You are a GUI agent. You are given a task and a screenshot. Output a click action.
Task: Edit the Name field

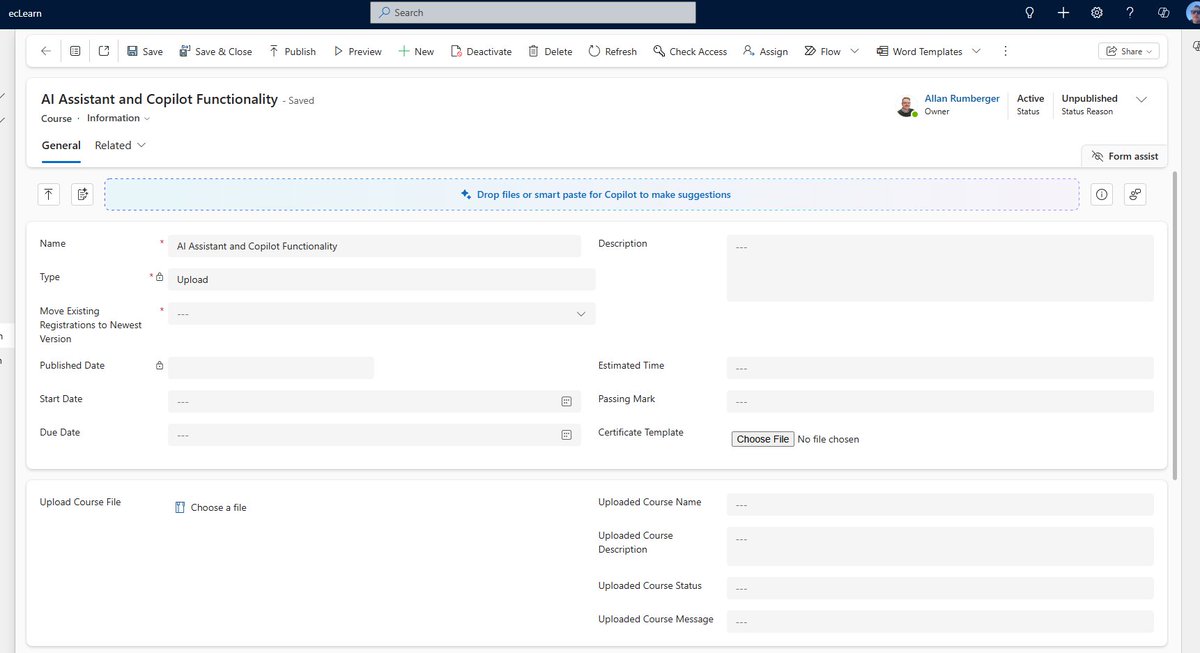point(374,246)
